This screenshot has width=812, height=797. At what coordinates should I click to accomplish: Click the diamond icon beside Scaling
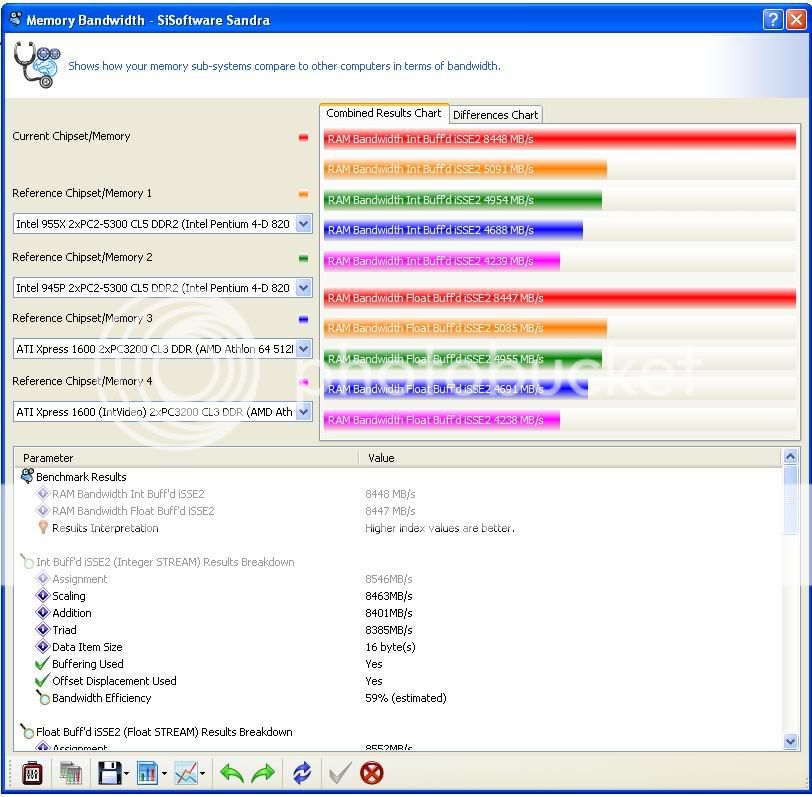43,596
